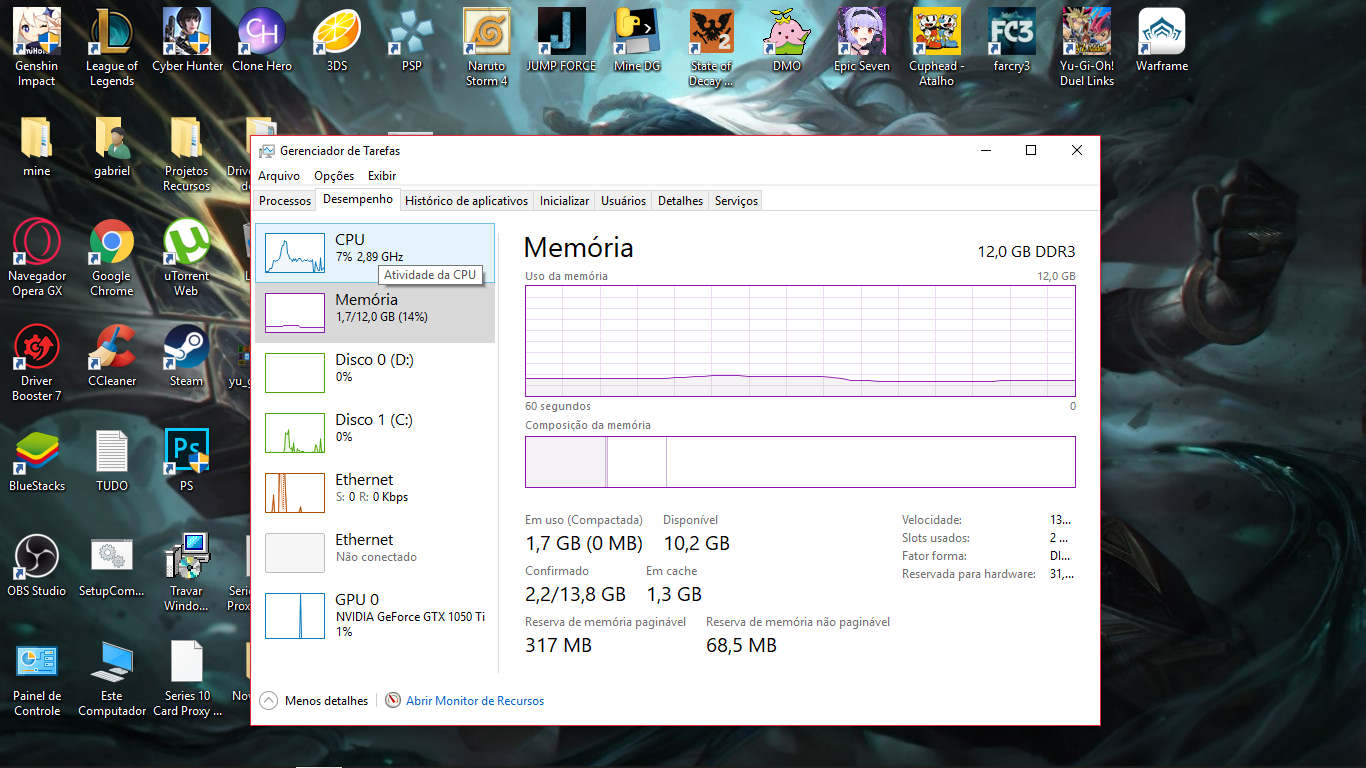The height and width of the screenshot is (768, 1366).
Task: Click the Task Manager title bar icon
Action: click(x=267, y=151)
